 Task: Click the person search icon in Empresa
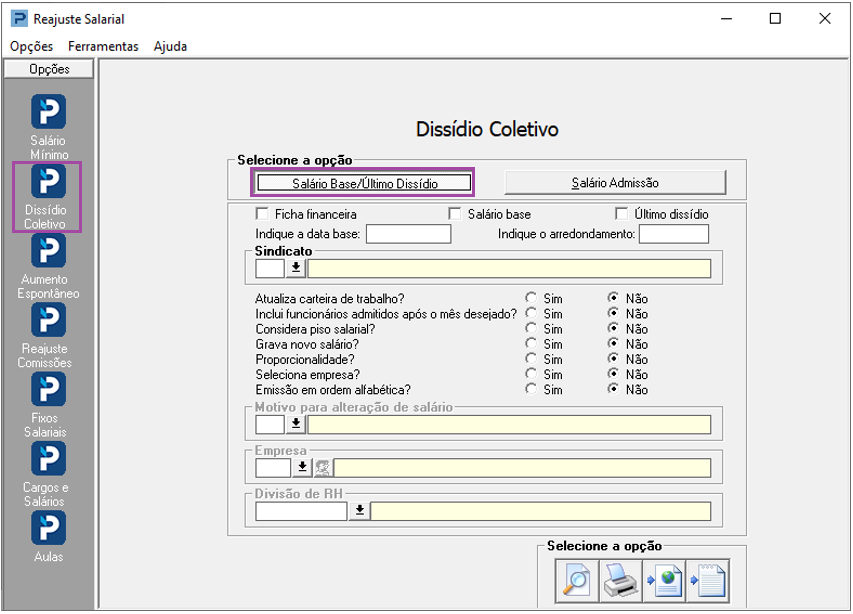point(322,468)
